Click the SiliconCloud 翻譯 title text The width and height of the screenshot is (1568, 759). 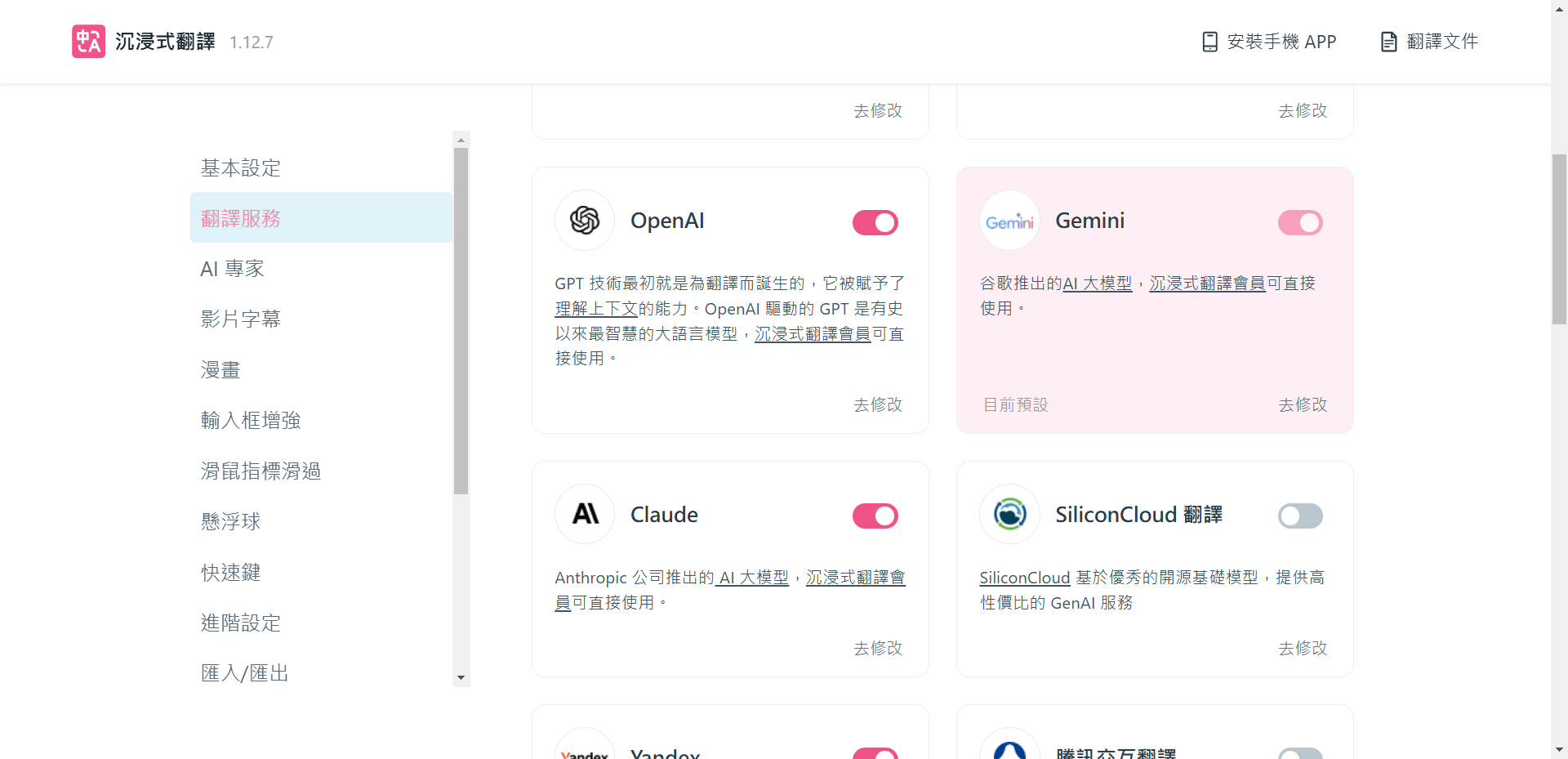point(1138,515)
